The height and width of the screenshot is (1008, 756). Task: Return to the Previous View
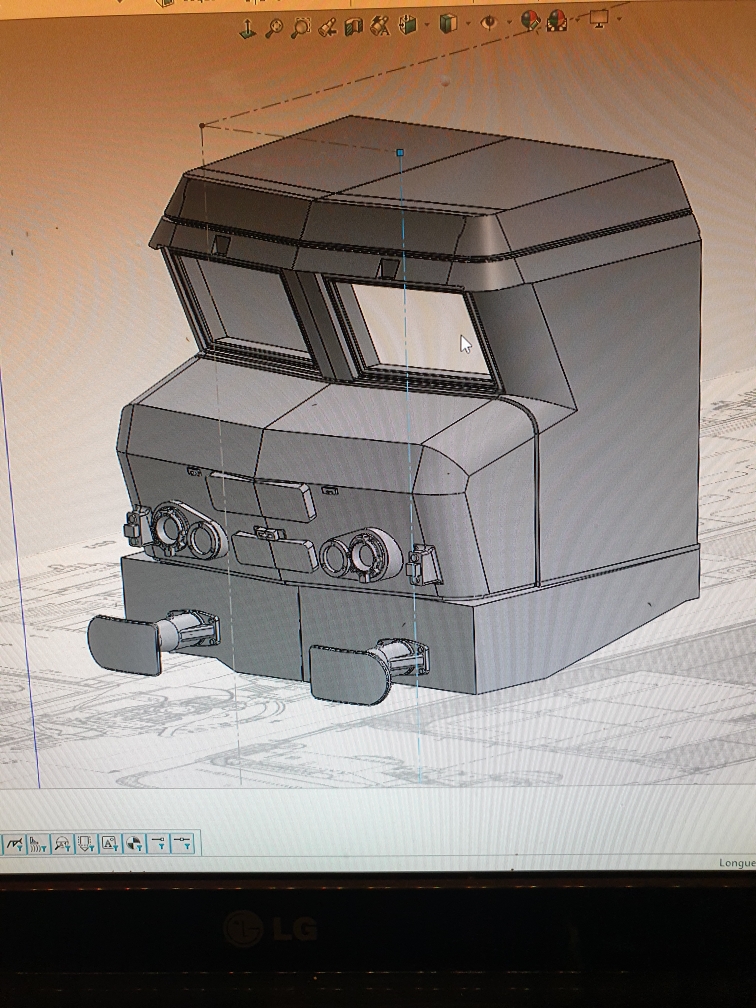(x=328, y=27)
